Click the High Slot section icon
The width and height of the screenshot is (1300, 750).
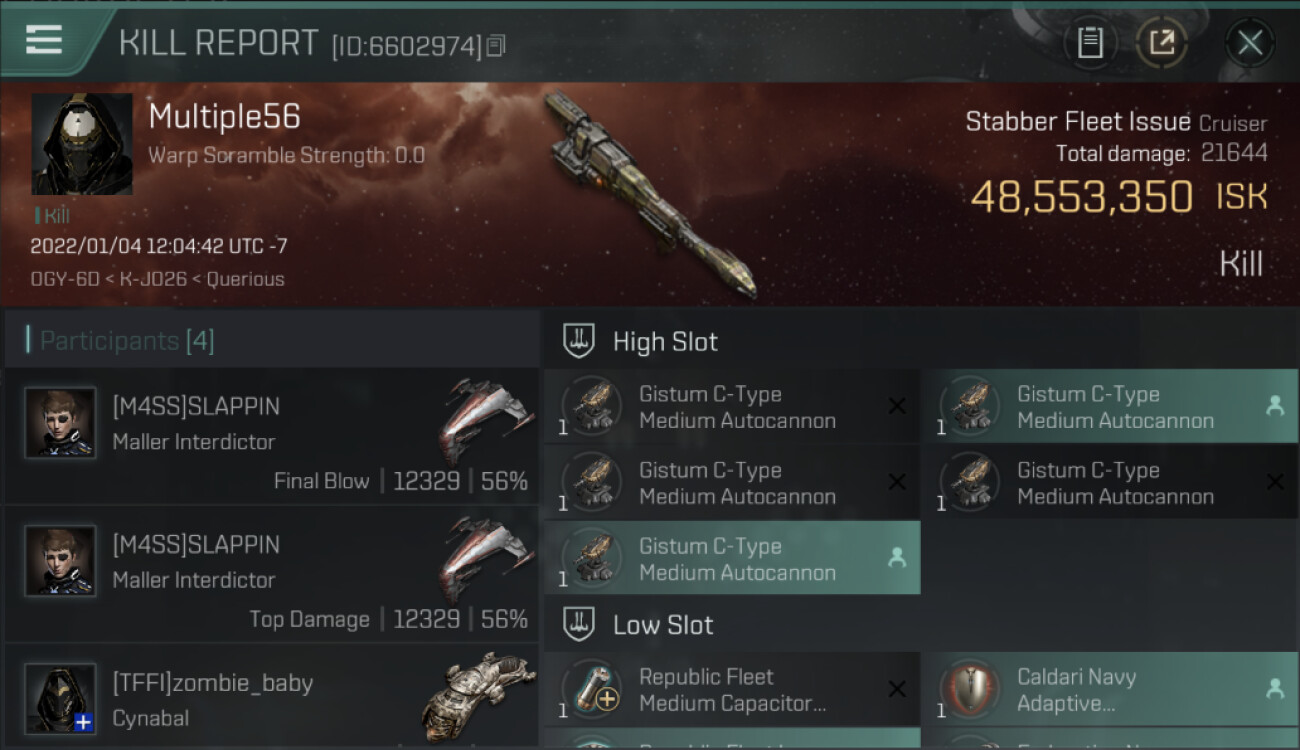(580, 341)
